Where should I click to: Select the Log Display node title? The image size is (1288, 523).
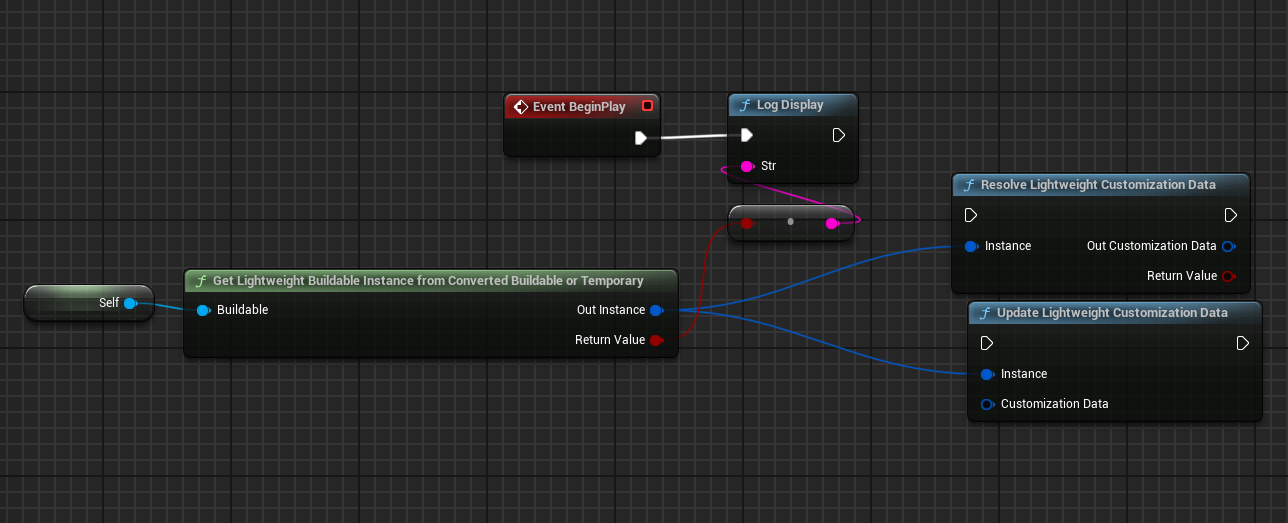pos(790,105)
